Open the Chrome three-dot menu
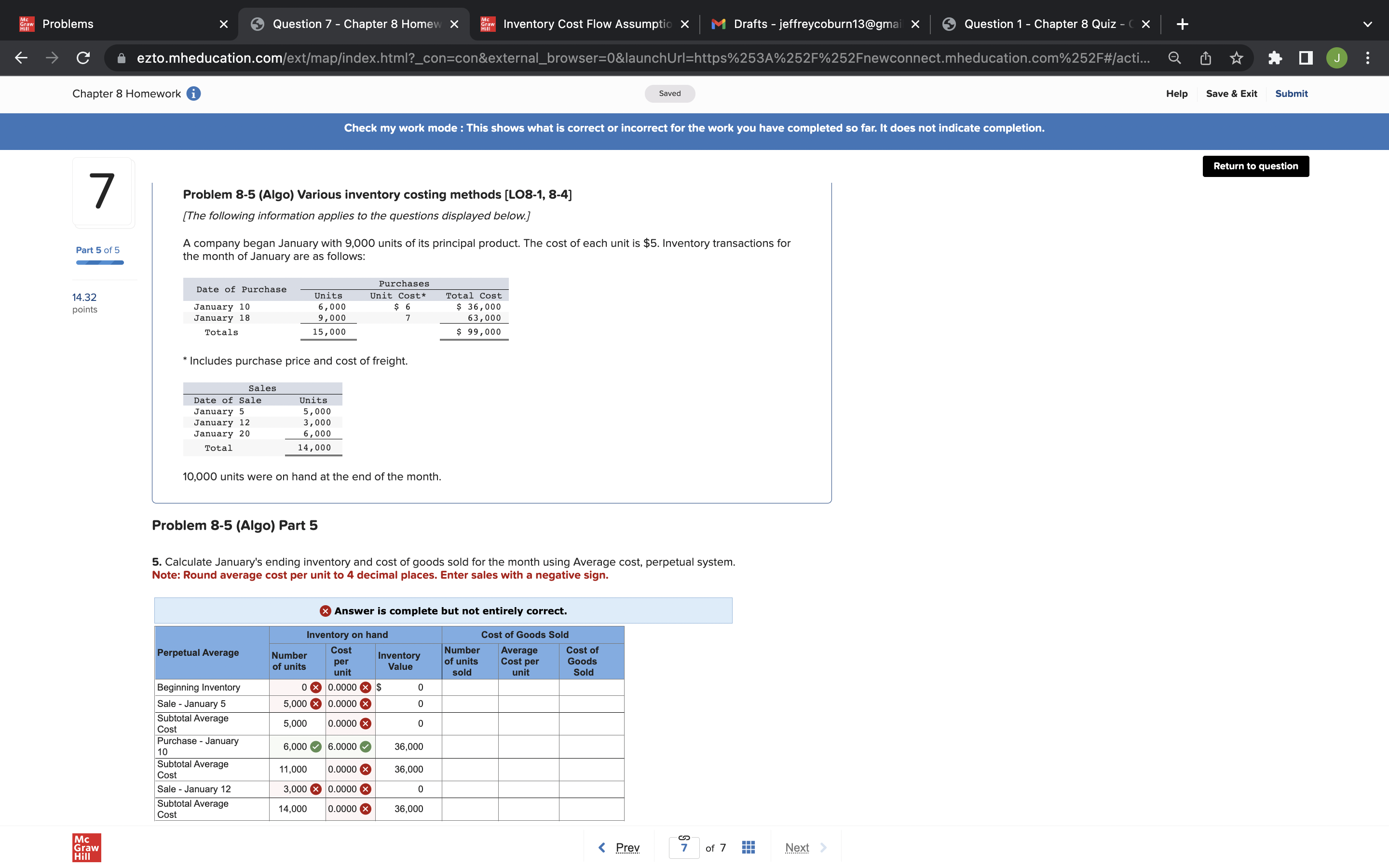1389x868 pixels. (x=1368, y=58)
